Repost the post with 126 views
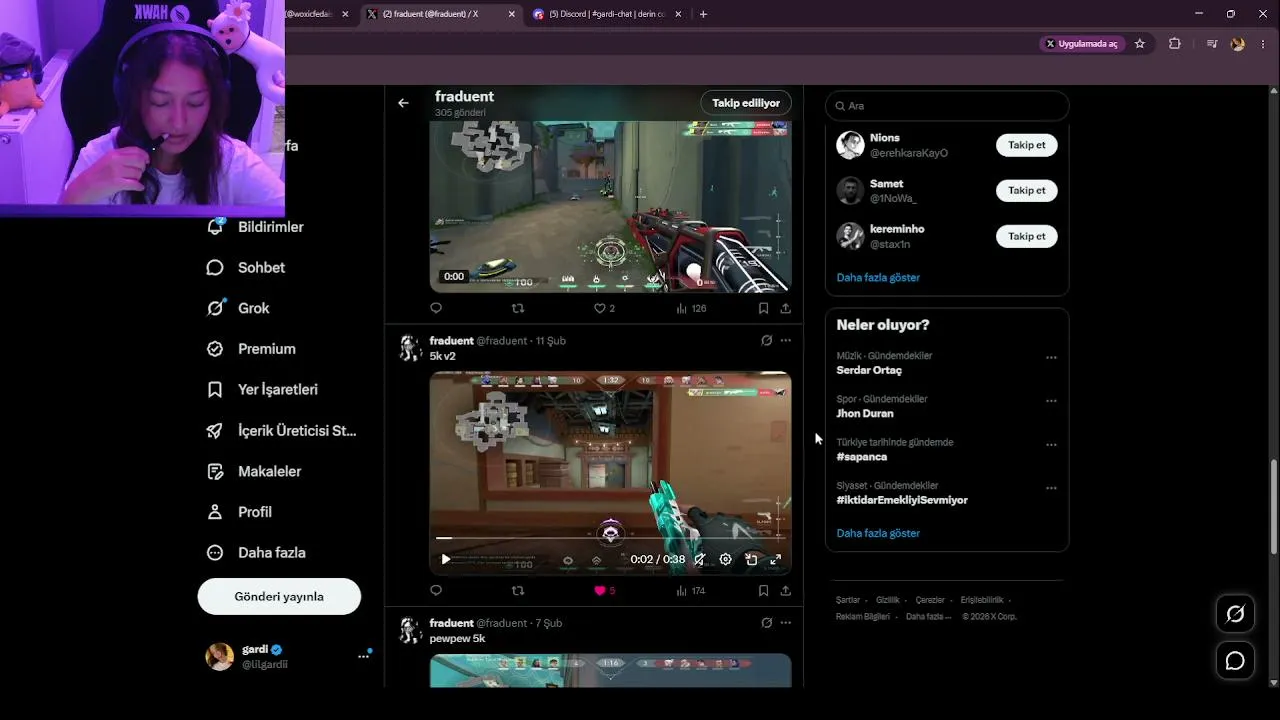Screen dimensions: 1280x720 [518, 308]
